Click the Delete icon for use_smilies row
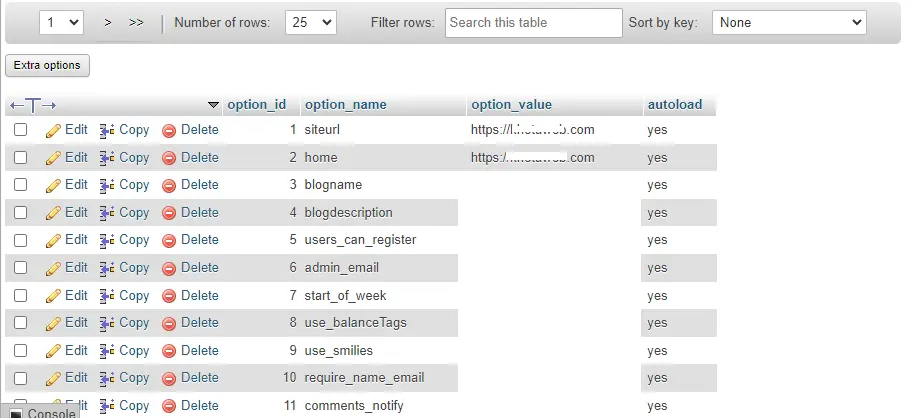The width and height of the screenshot is (912, 418). (x=169, y=351)
